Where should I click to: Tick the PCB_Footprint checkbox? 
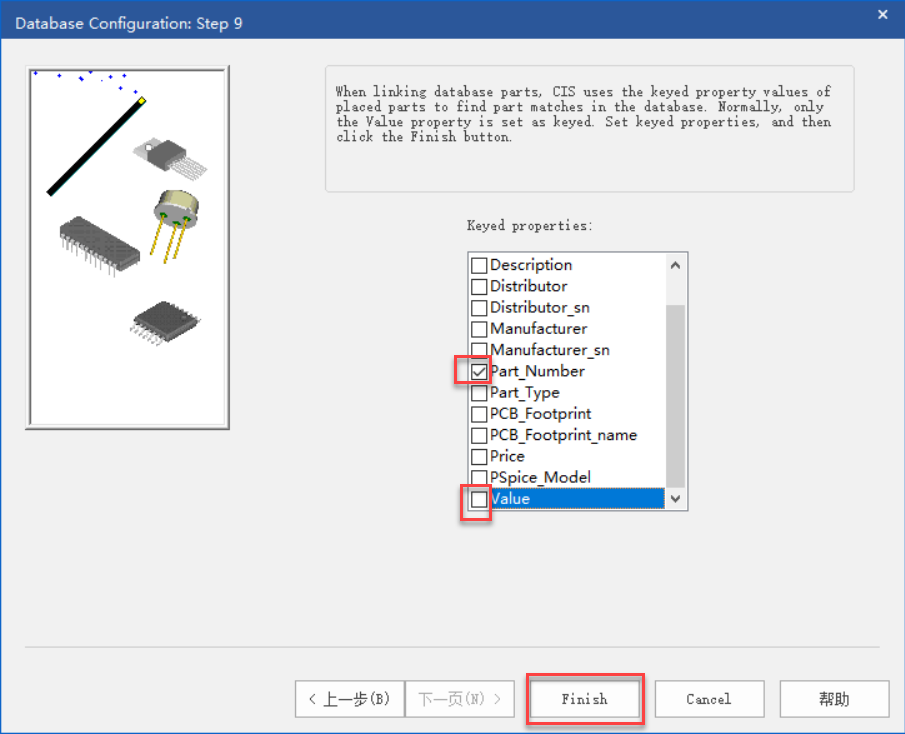click(x=479, y=414)
